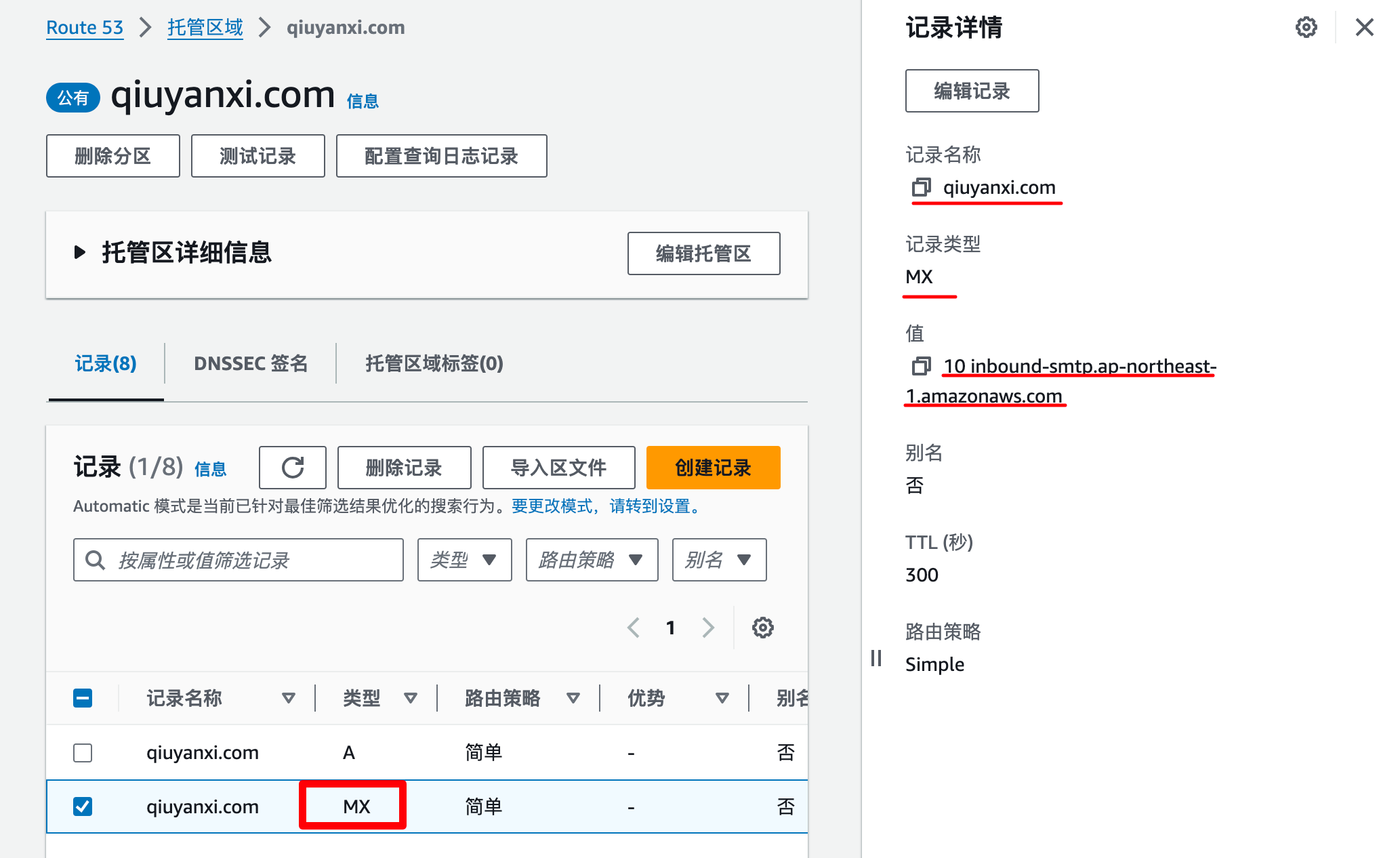
Task: Uncheck the MX record checkbox
Action: point(83,806)
